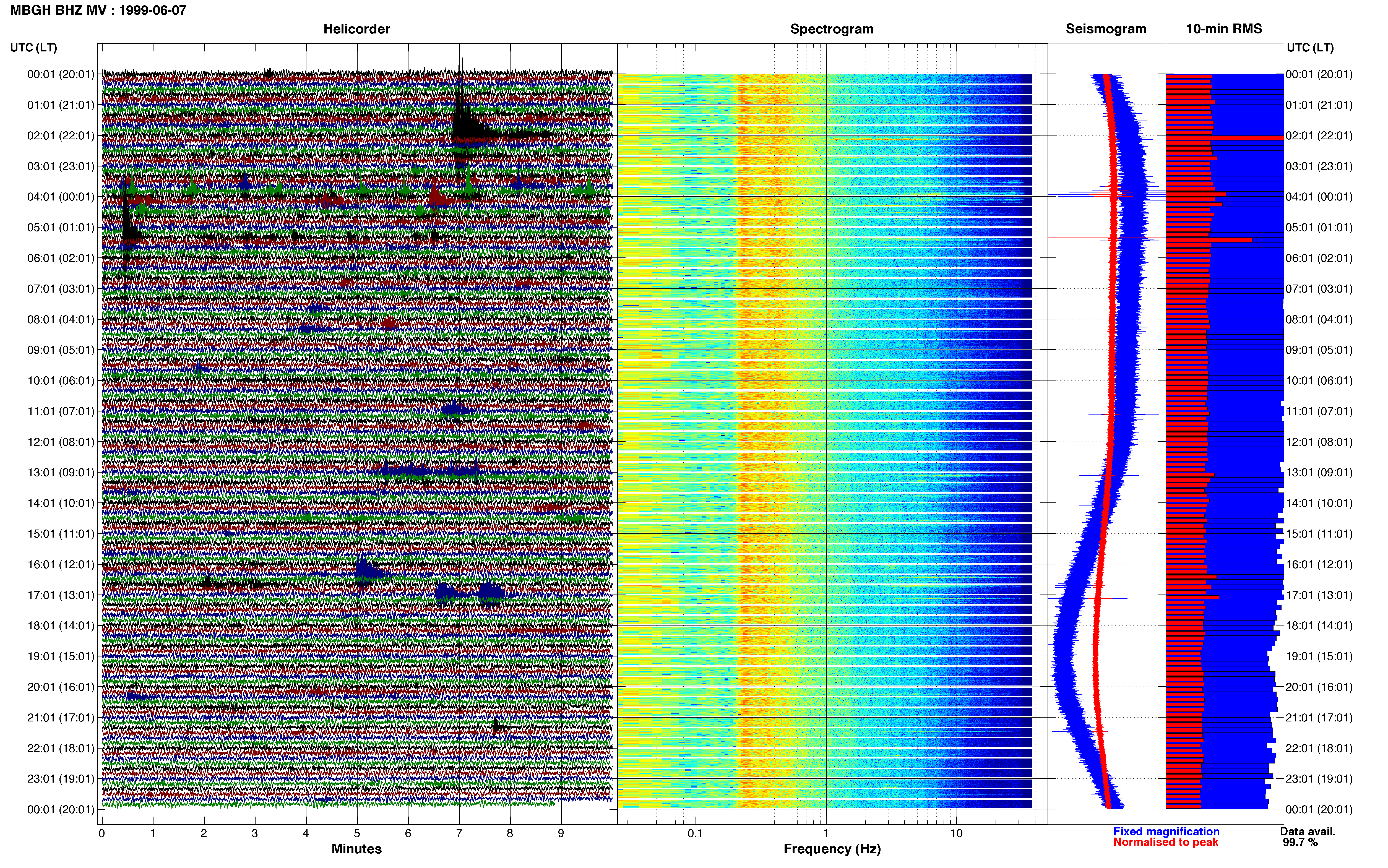Click the plot title 'MBGH BHZ MV : 1999-06-07'
The height and width of the screenshot is (868, 1388).
tap(98, 10)
